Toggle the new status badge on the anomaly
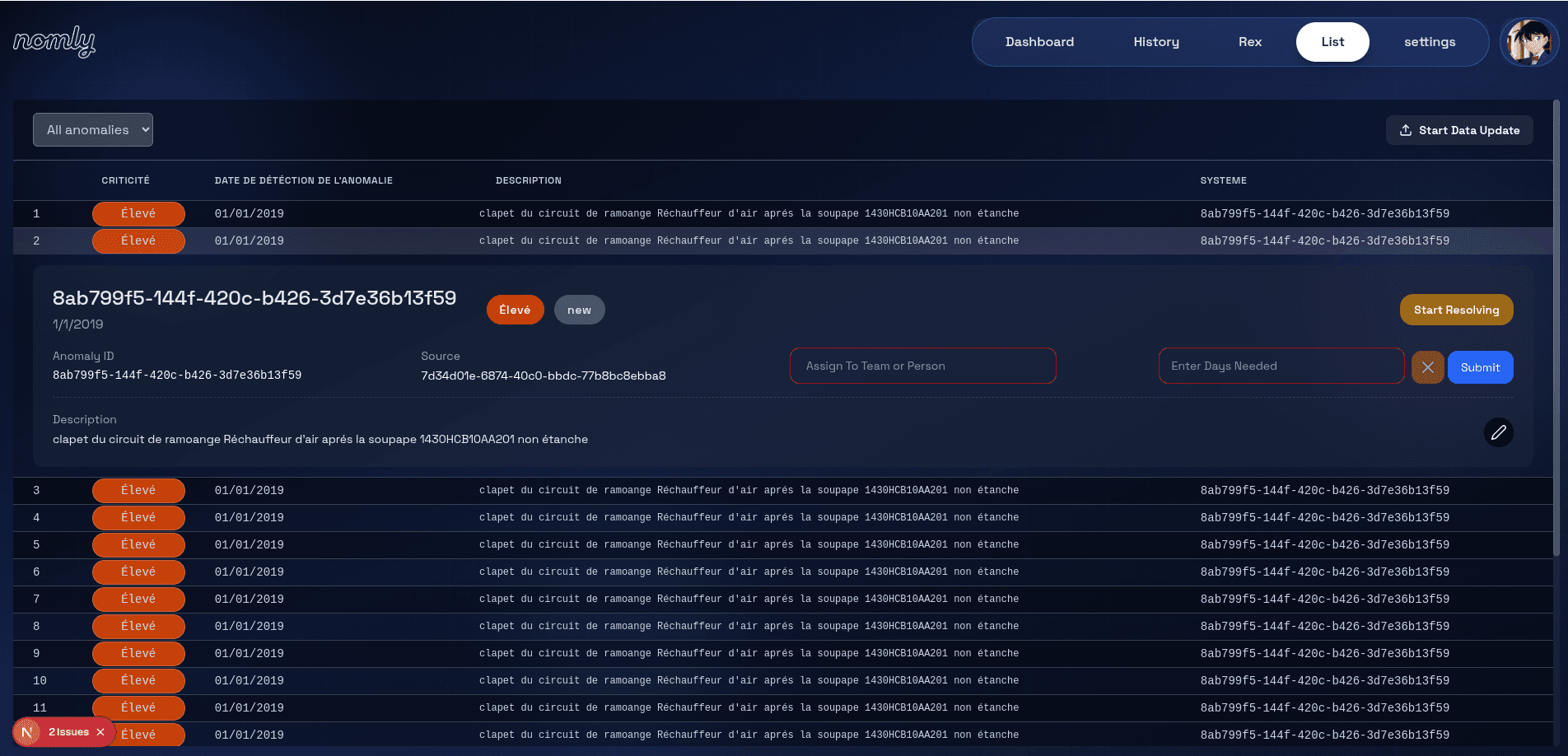The height and width of the screenshot is (756, 1568). 579,310
